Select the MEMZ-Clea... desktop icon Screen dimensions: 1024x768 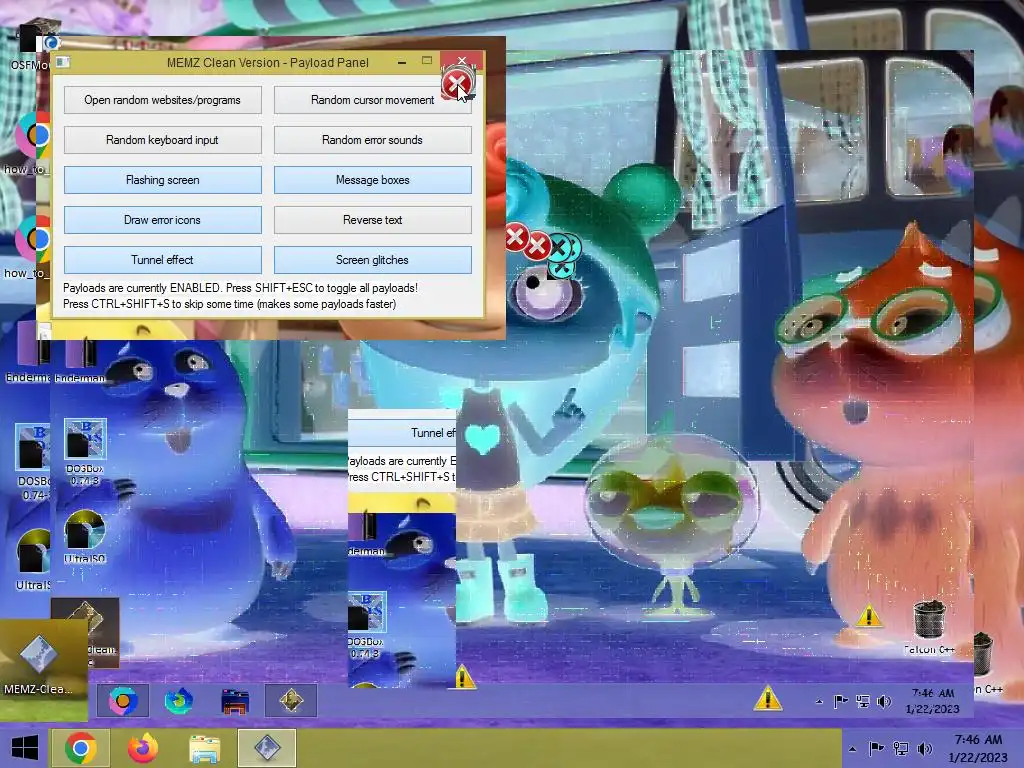point(38,663)
